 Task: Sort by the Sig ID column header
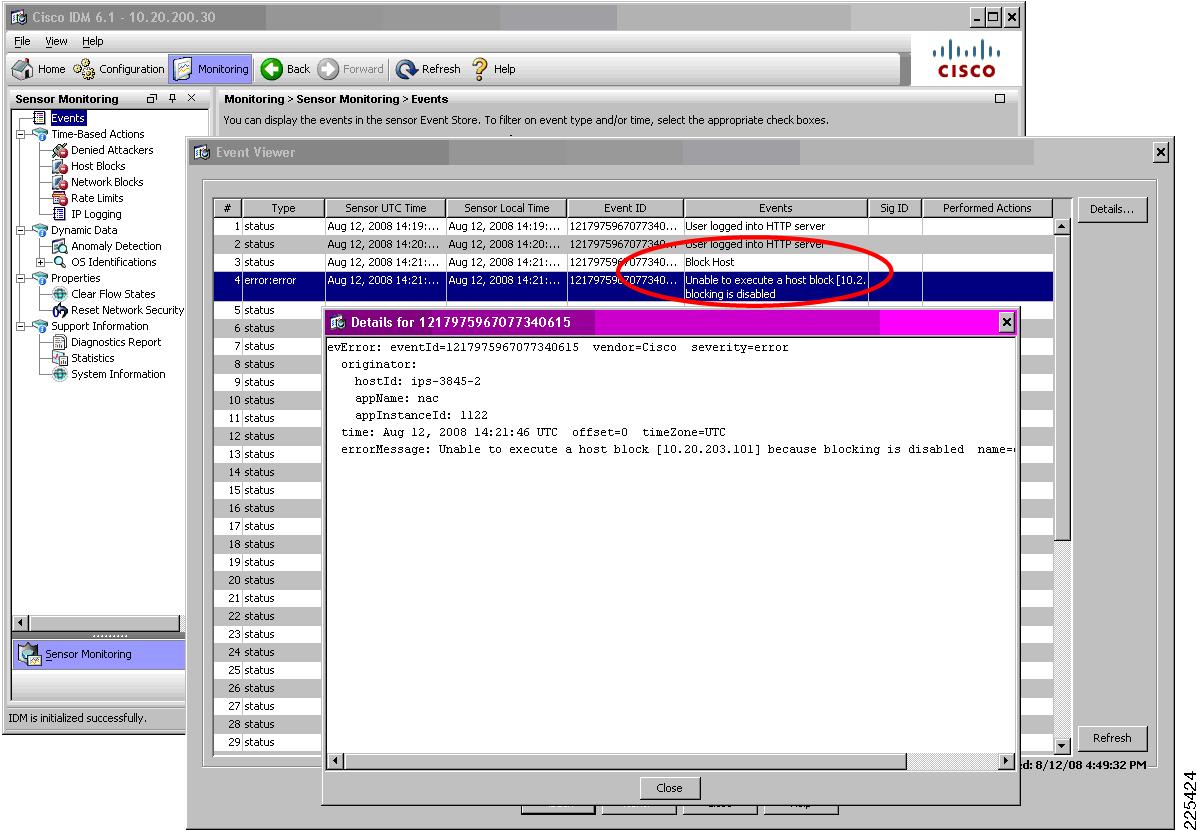click(x=895, y=208)
